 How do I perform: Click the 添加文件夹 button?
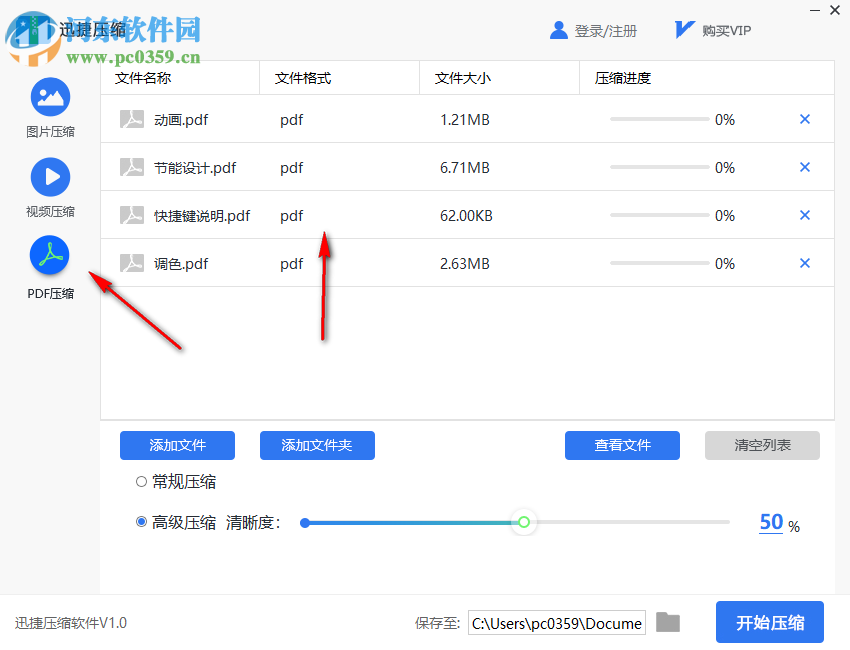317,445
